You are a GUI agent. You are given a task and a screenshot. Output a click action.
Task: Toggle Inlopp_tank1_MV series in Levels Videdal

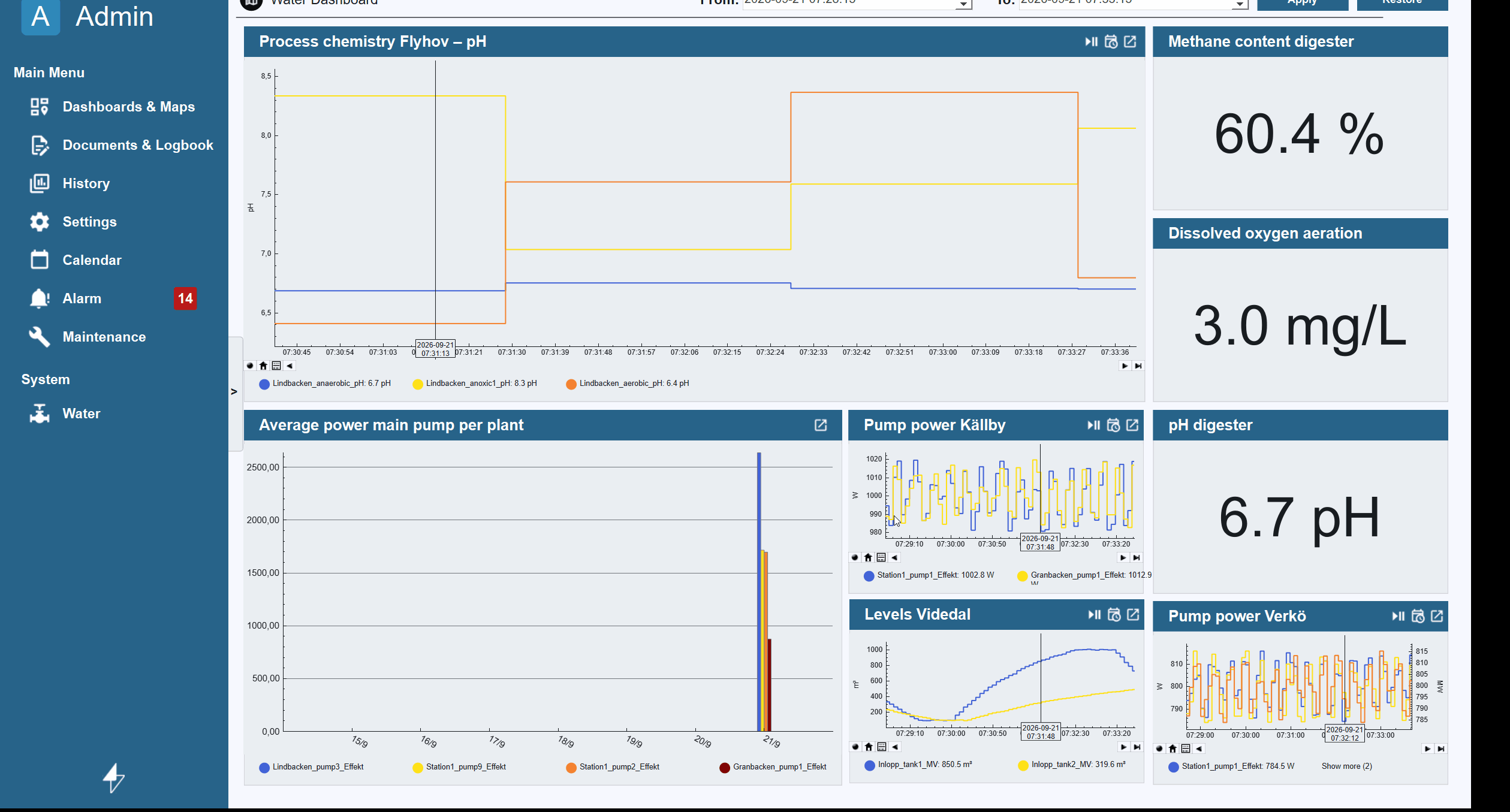pos(918,765)
